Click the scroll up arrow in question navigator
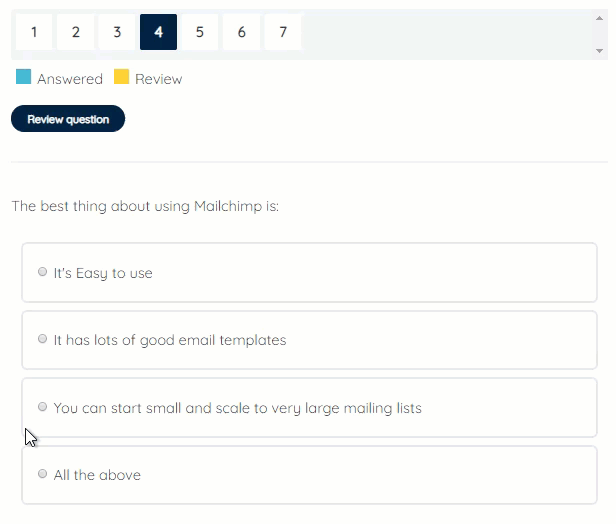 (x=600, y=18)
